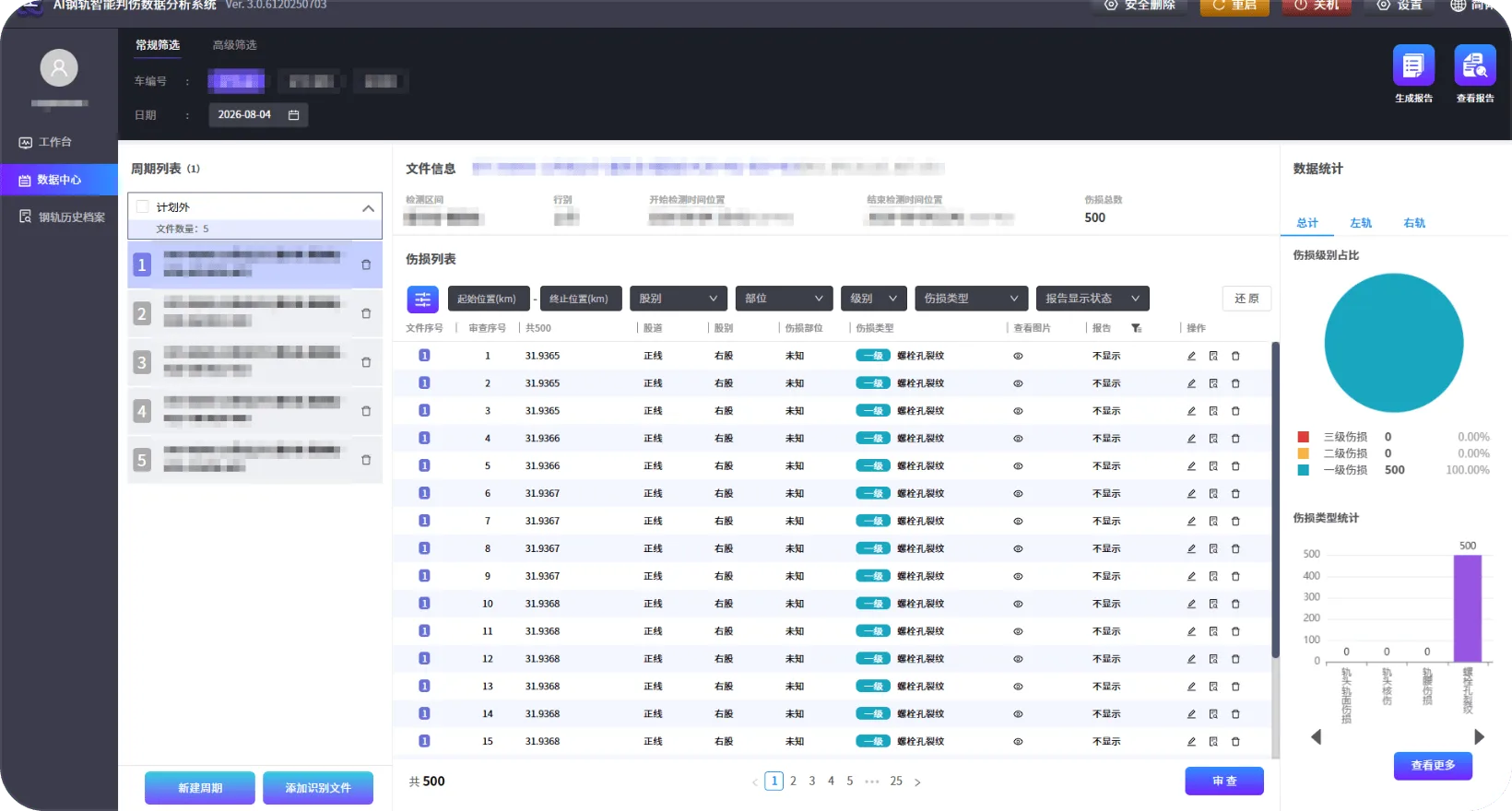Click the 生成报告 generate report icon
Image resolution: width=1512 pixels, height=811 pixels.
(1413, 65)
